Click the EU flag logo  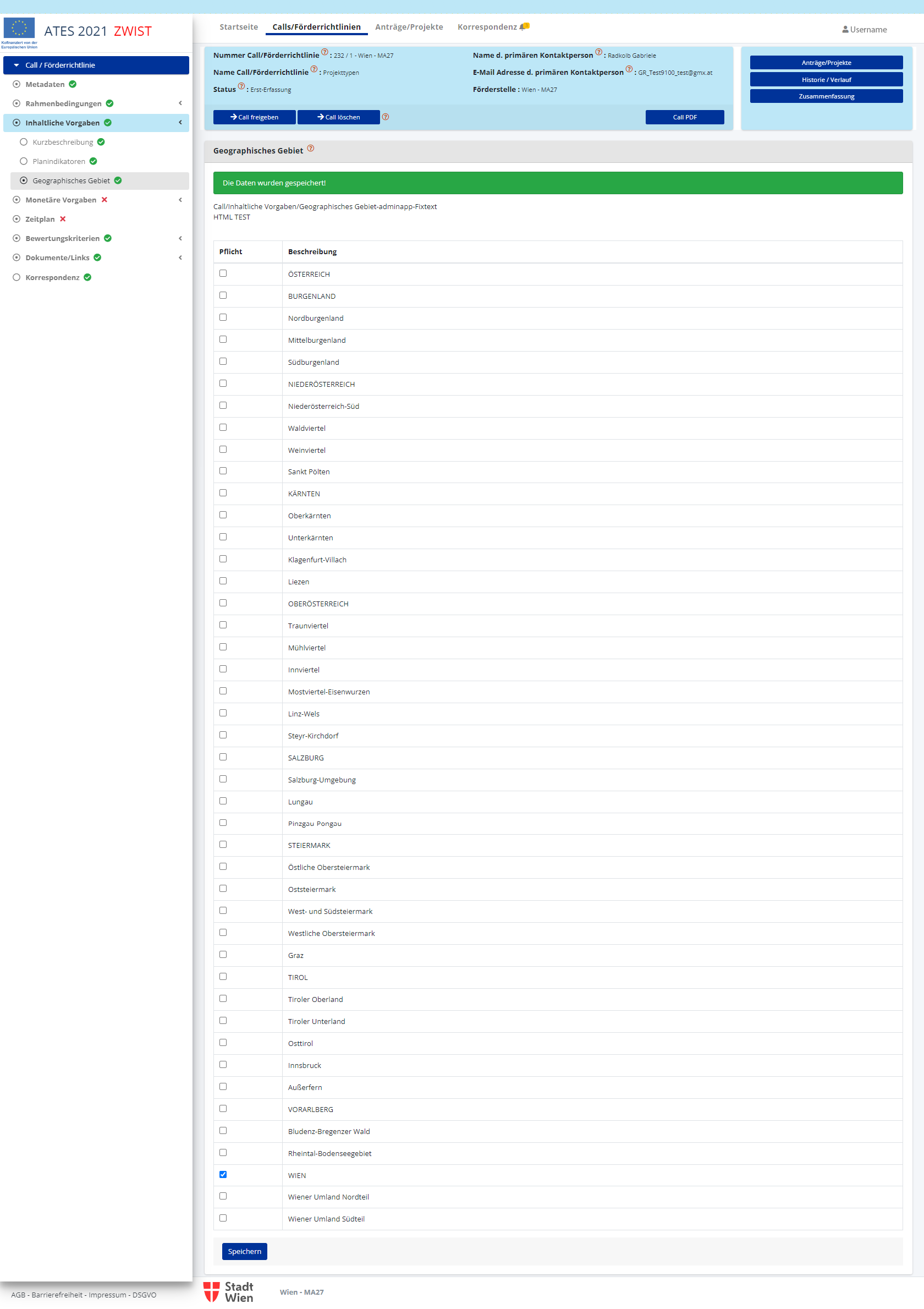[x=19, y=29]
